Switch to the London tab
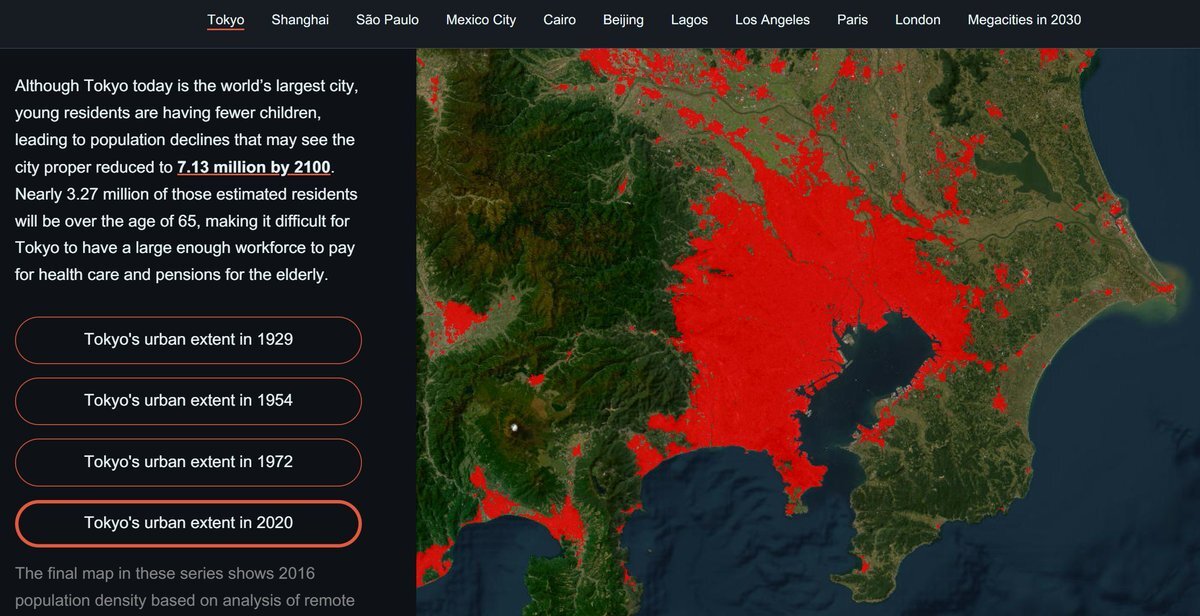1200x616 pixels. 918,20
